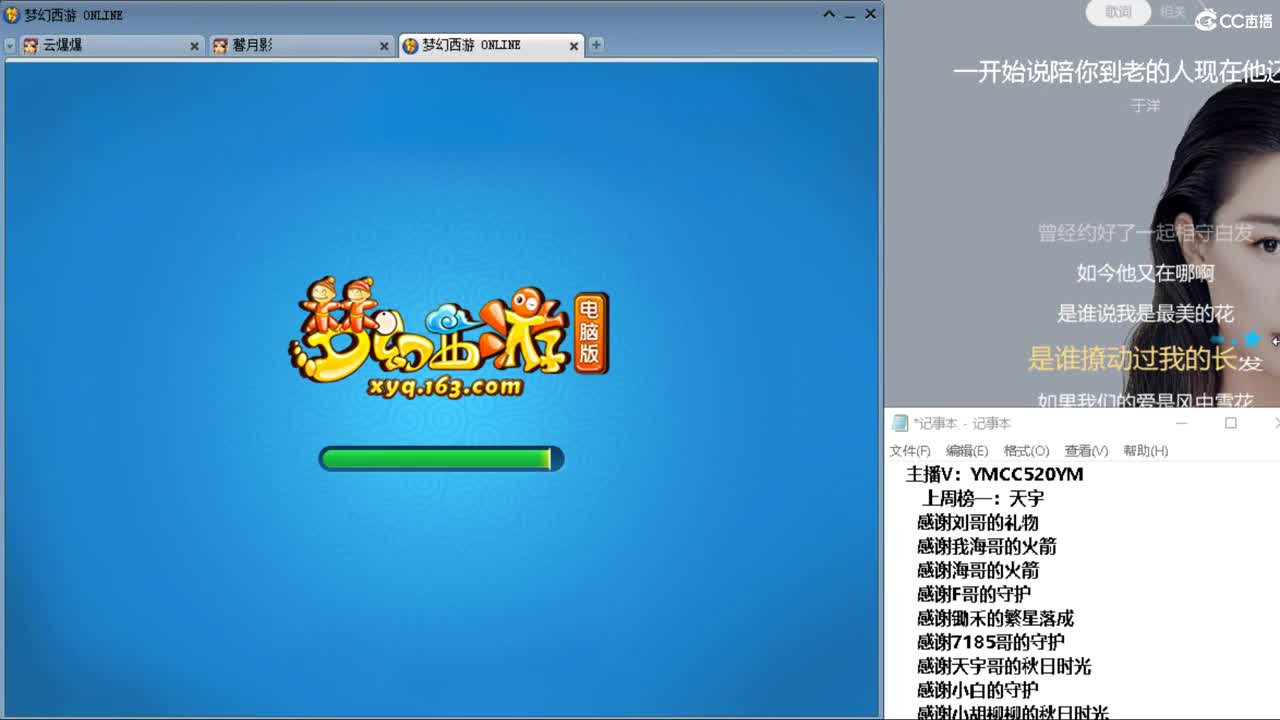Minimize the 梦幻西游 game window
Viewport: 1280px width, 720px height.
(850, 14)
